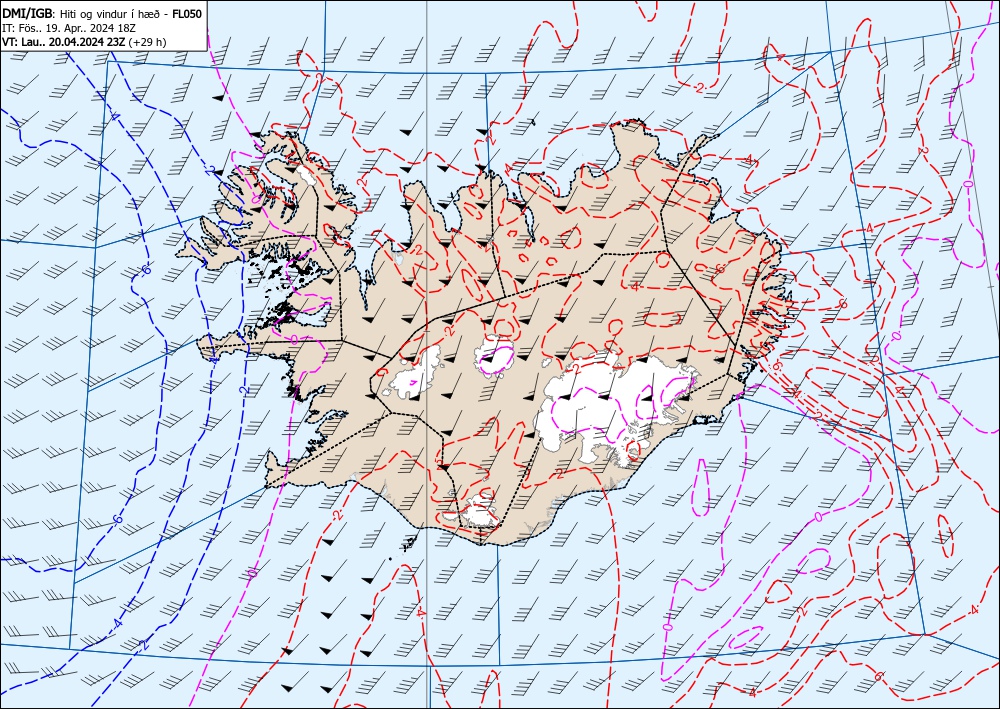Click the "(+29 h)" forecast offset text
The image size is (1000, 709).
coord(147,42)
